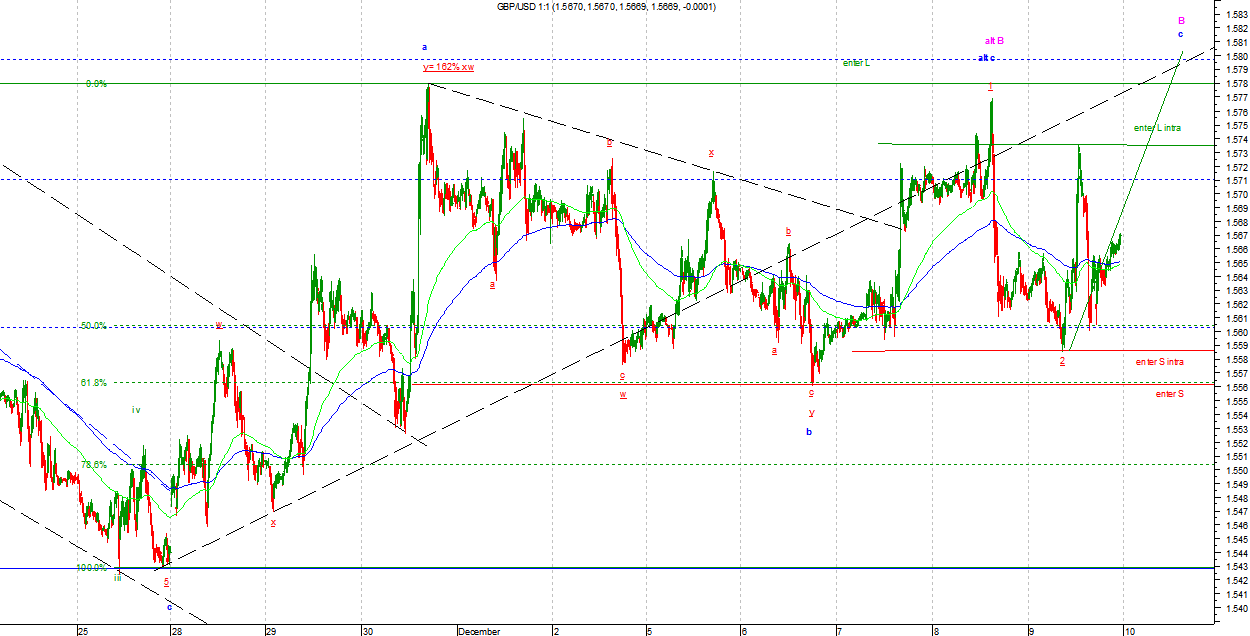Screen dimensions: 1250x636
Task: Click the GBP/USD chart title text
Action: [606, 7]
